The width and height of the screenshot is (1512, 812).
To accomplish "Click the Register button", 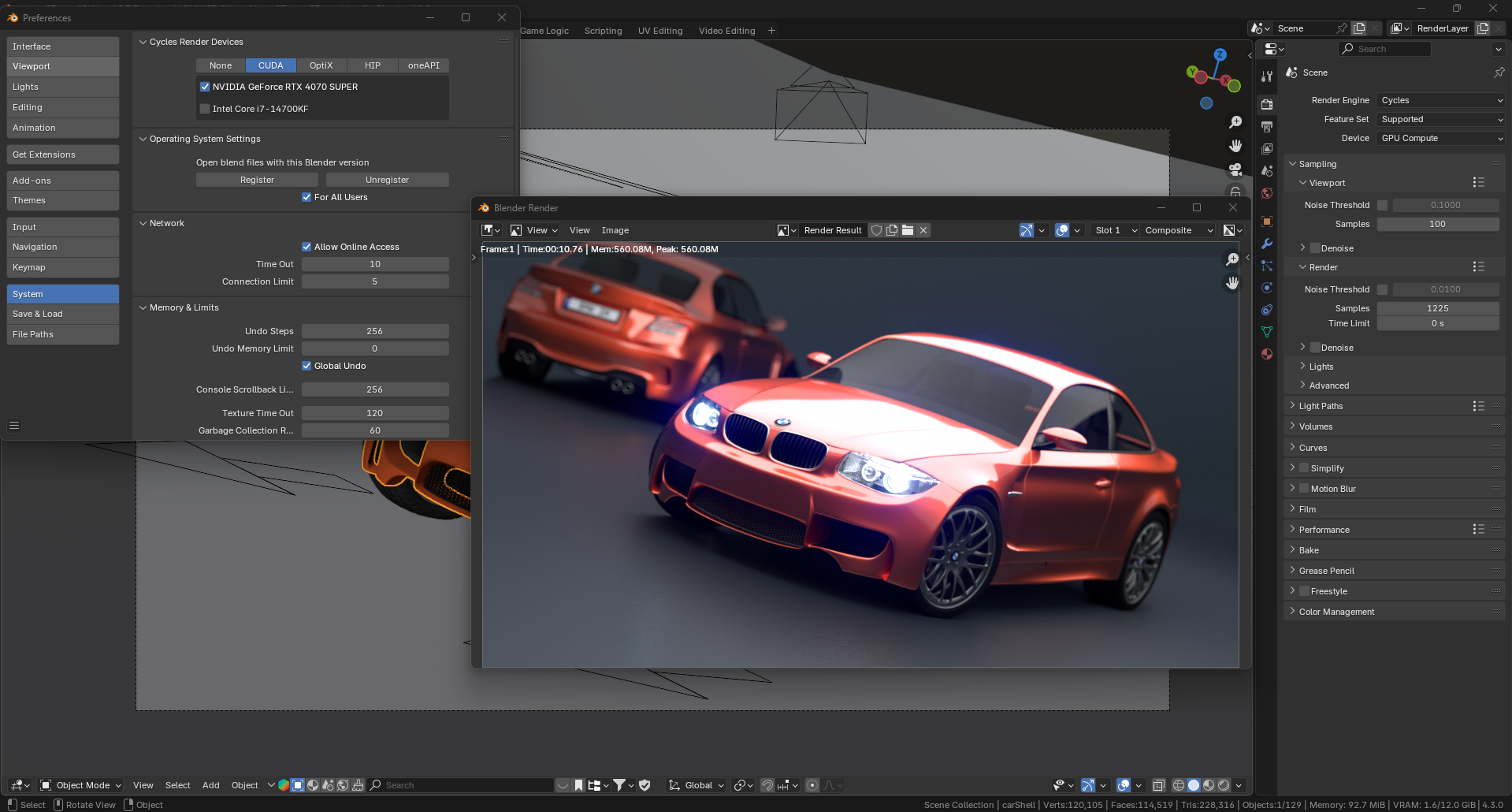I will coord(257,180).
